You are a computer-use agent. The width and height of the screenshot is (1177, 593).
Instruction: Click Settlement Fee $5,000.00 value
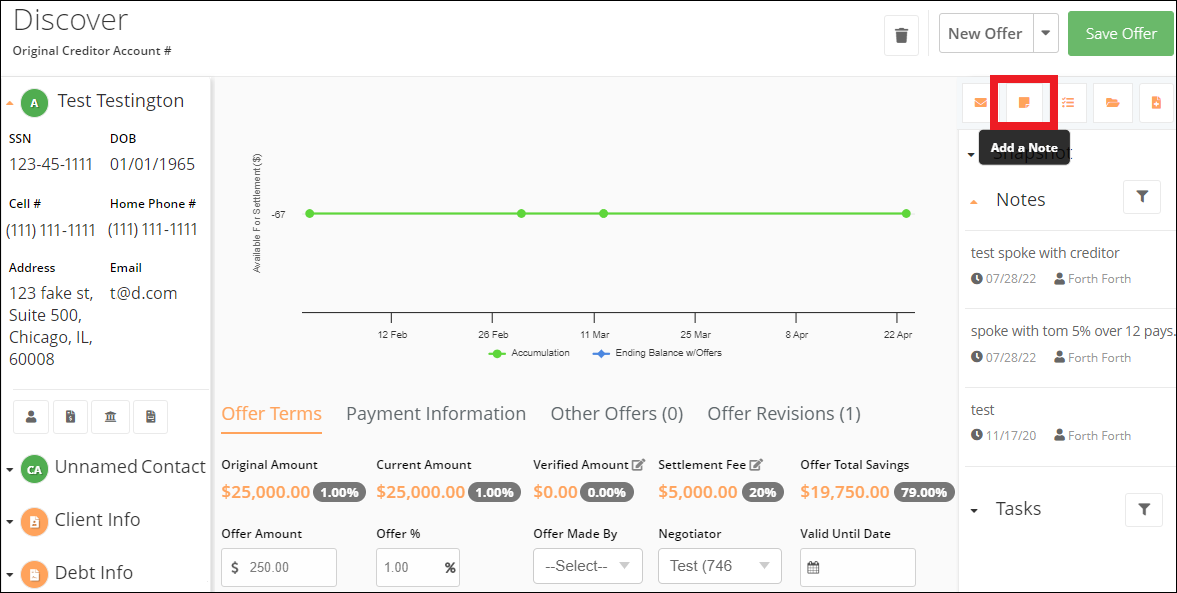coord(698,492)
